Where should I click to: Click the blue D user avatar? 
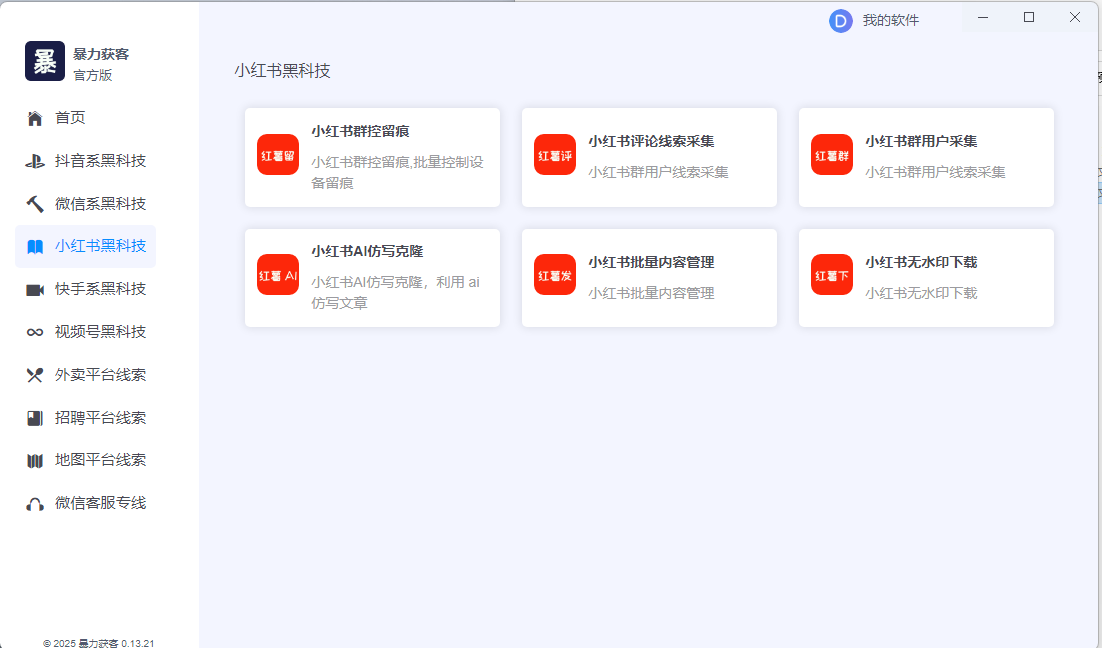(x=840, y=20)
